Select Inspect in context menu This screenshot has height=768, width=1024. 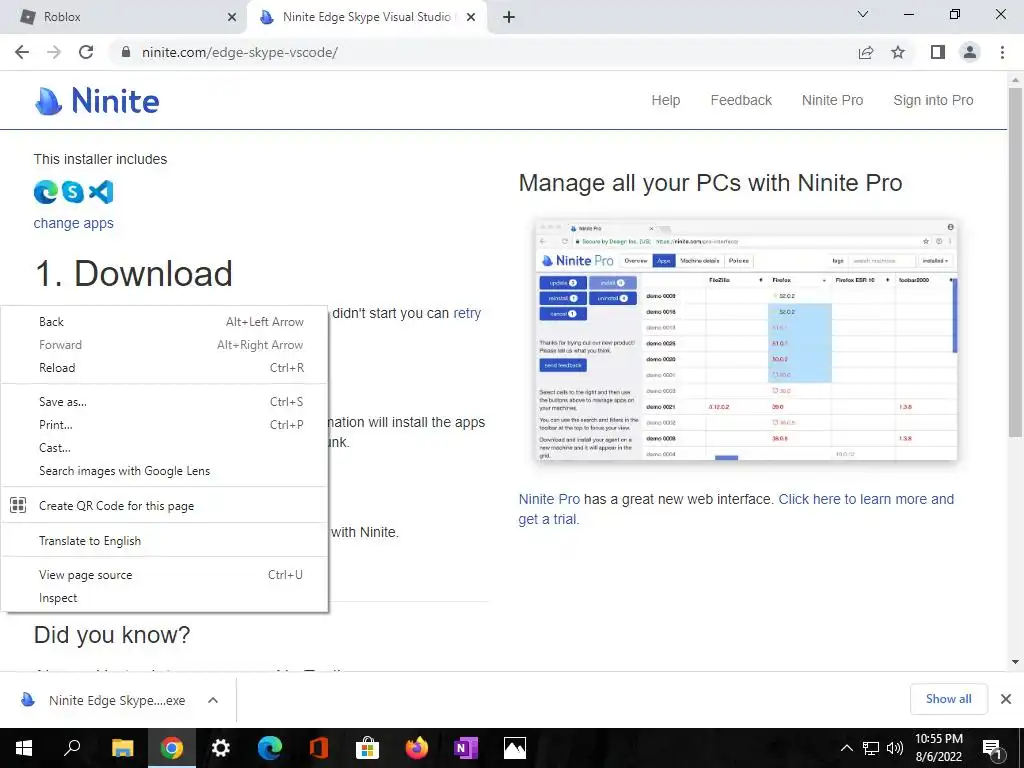165,598
